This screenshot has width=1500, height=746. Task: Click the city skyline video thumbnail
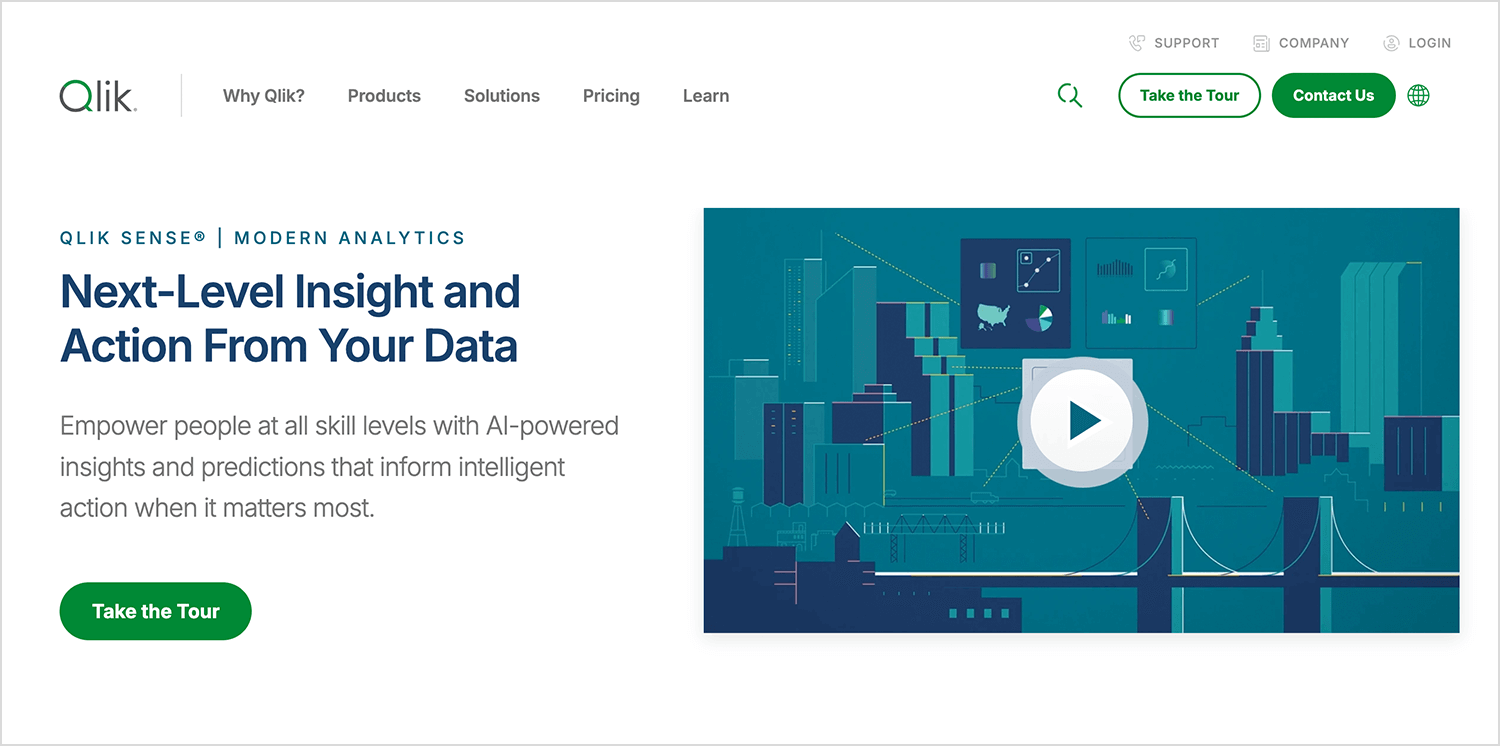[1081, 420]
